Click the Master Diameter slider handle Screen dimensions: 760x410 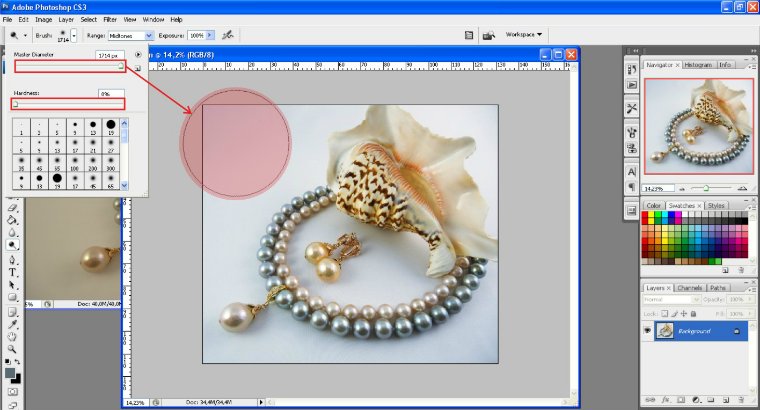(121, 67)
